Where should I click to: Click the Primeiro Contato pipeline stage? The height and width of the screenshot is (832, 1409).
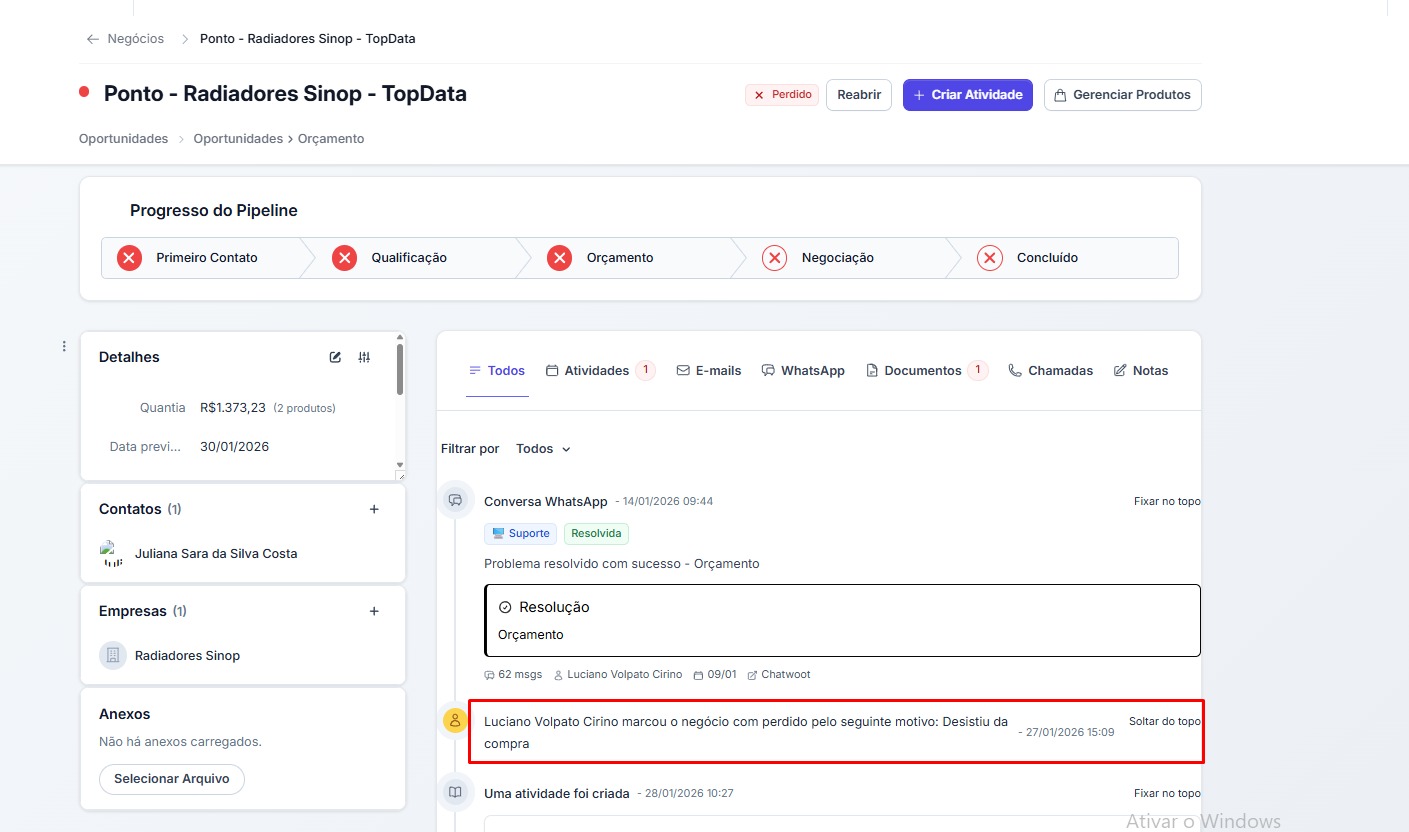206,258
